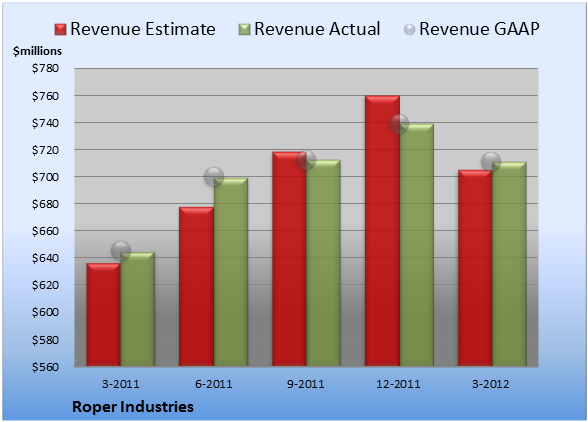588x422 pixels.
Task: Click the 3-2012 quarter label
Action: (491, 384)
